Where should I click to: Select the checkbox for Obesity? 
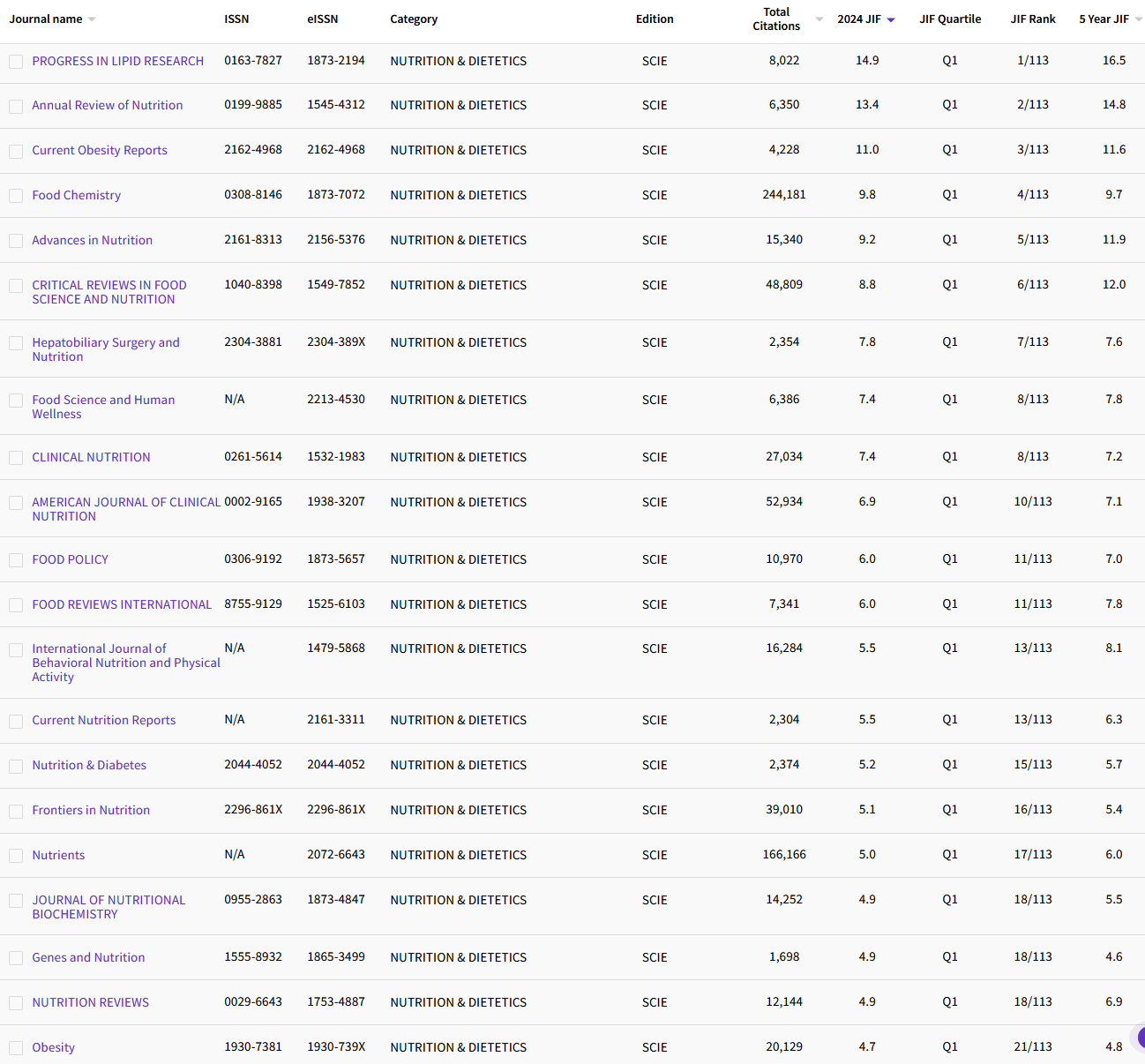[15, 1048]
